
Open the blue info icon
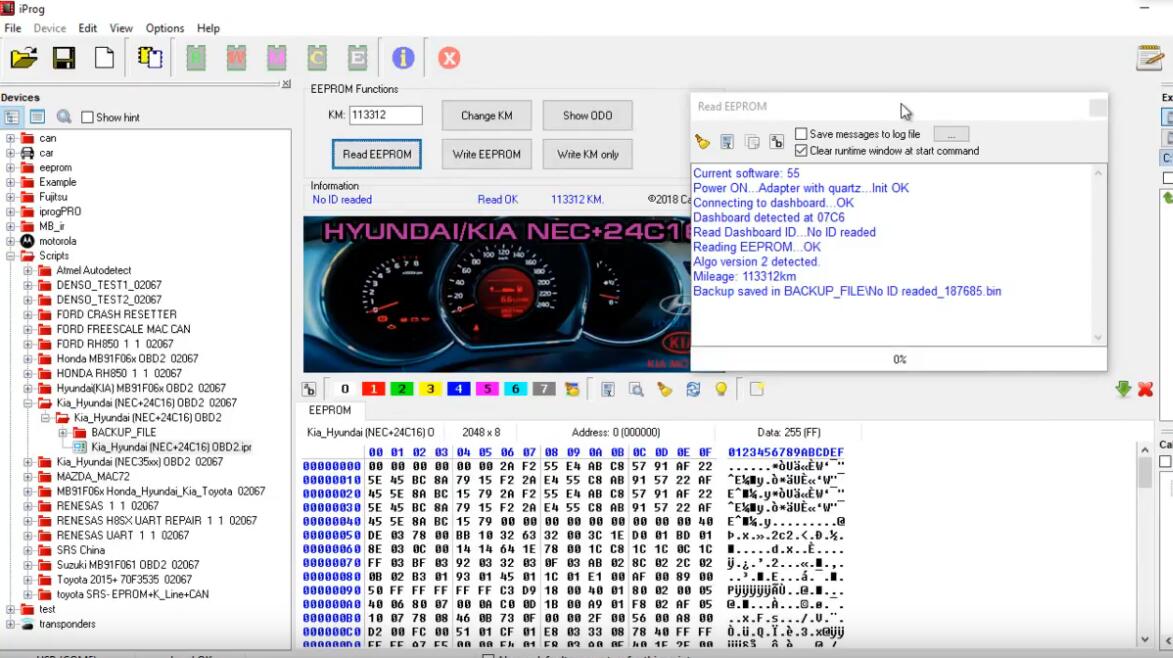click(402, 58)
